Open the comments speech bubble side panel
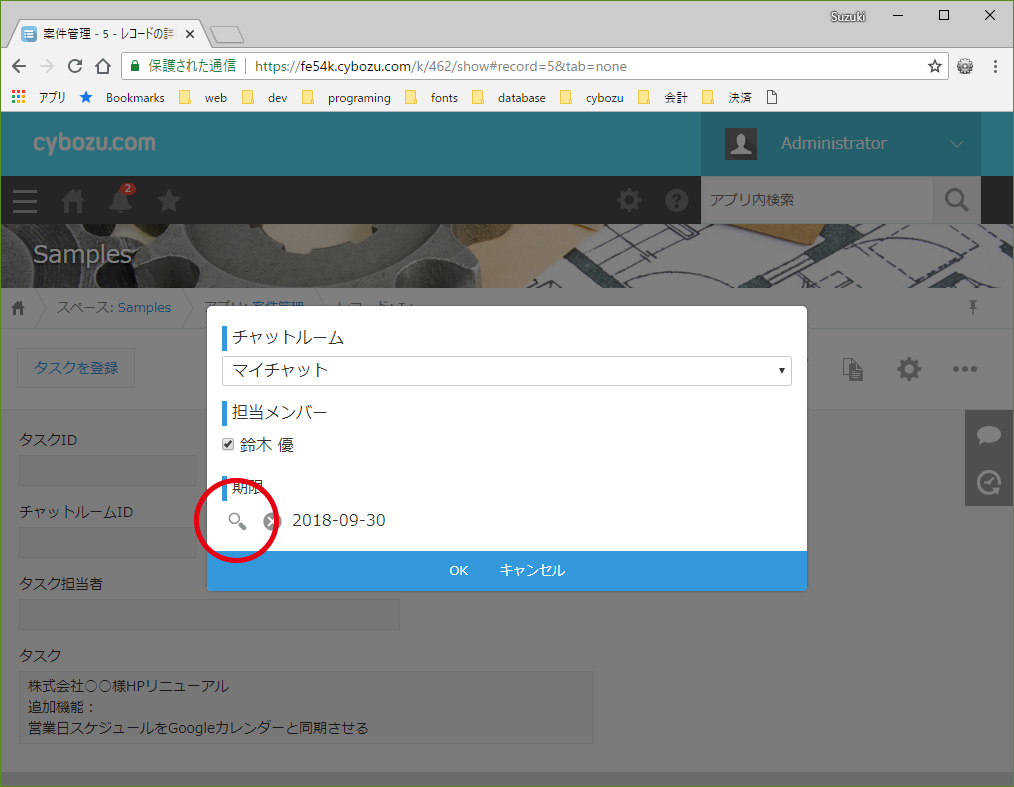 pos(989,435)
